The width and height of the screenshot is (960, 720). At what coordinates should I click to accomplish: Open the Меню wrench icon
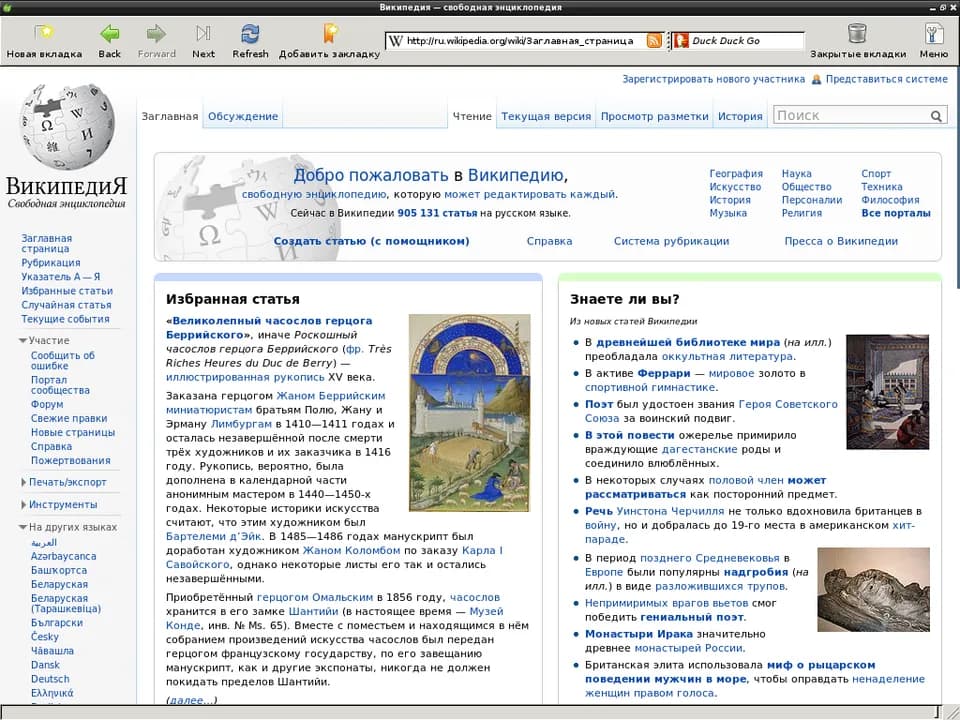(x=933, y=34)
